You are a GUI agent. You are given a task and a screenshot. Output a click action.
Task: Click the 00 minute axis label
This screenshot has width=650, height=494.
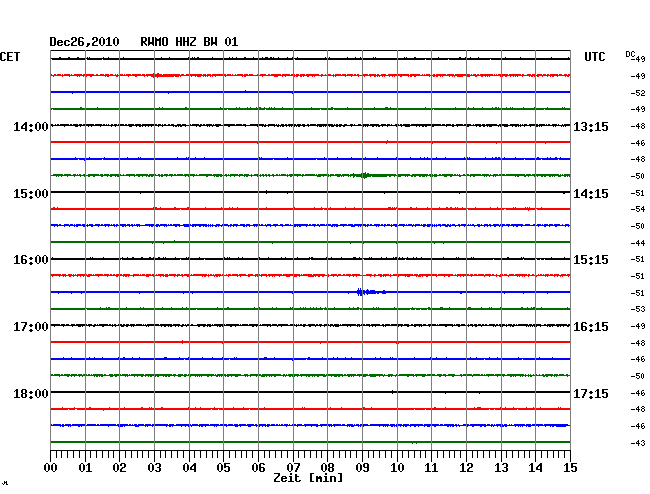pos(51,468)
